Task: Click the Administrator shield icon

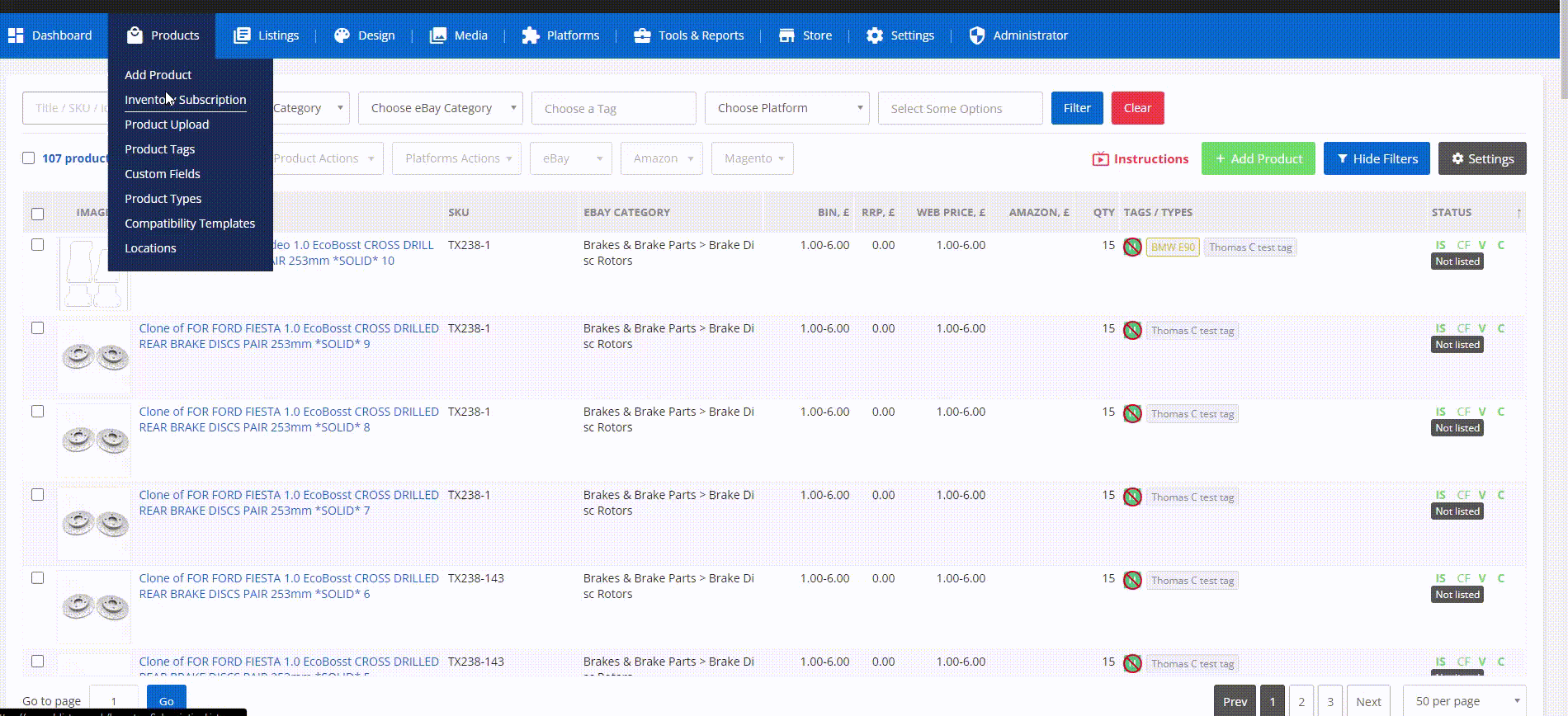Action: 977,35
